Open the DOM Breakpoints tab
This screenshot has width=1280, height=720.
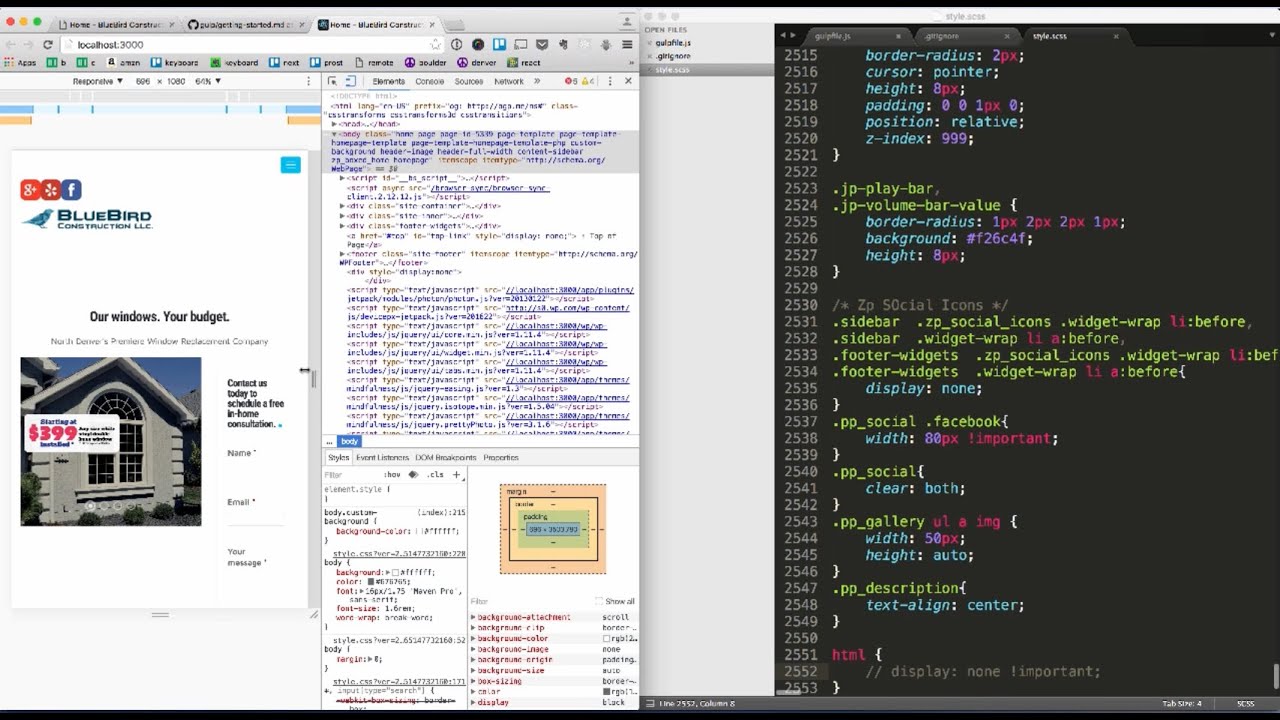point(446,457)
